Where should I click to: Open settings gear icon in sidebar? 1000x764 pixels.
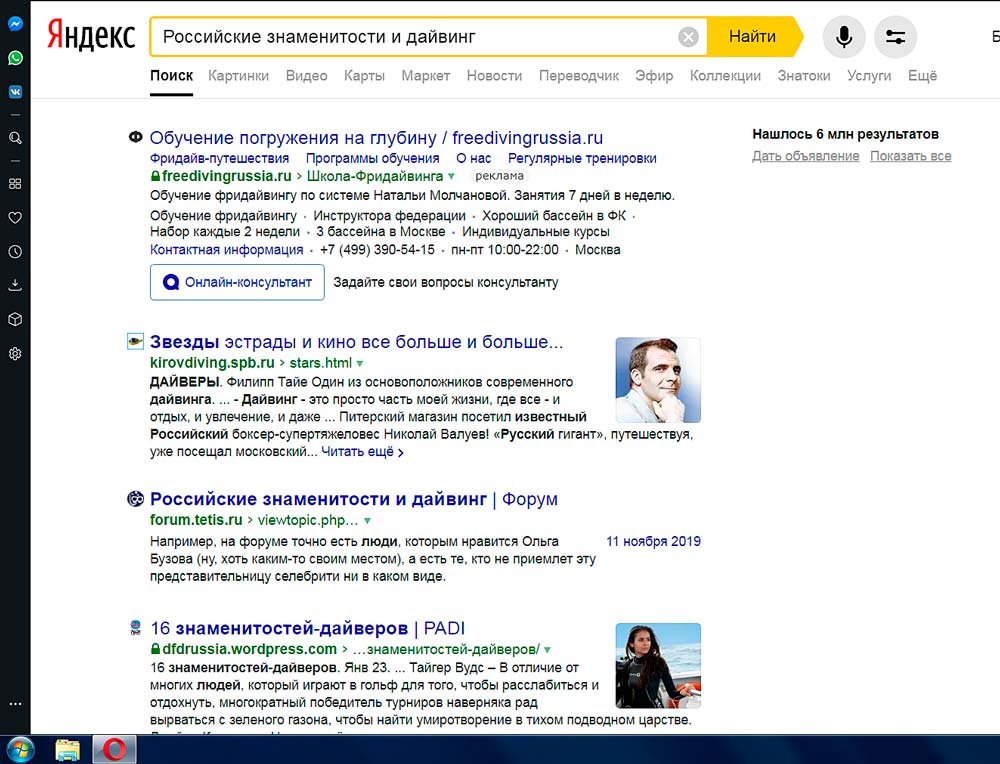coord(15,353)
